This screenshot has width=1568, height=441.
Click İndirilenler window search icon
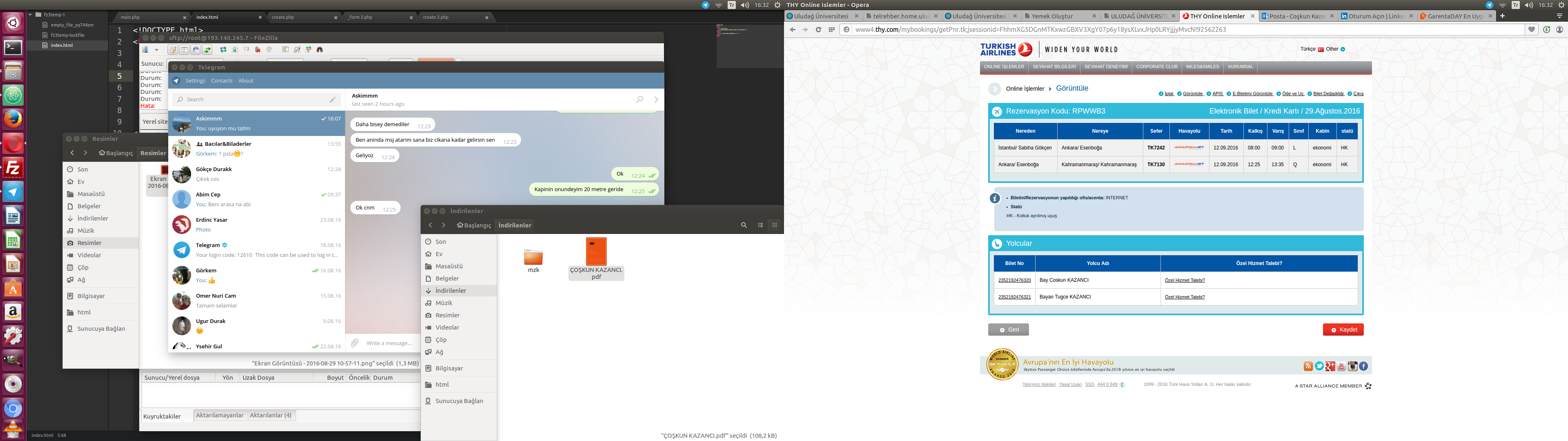(x=743, y=225)
